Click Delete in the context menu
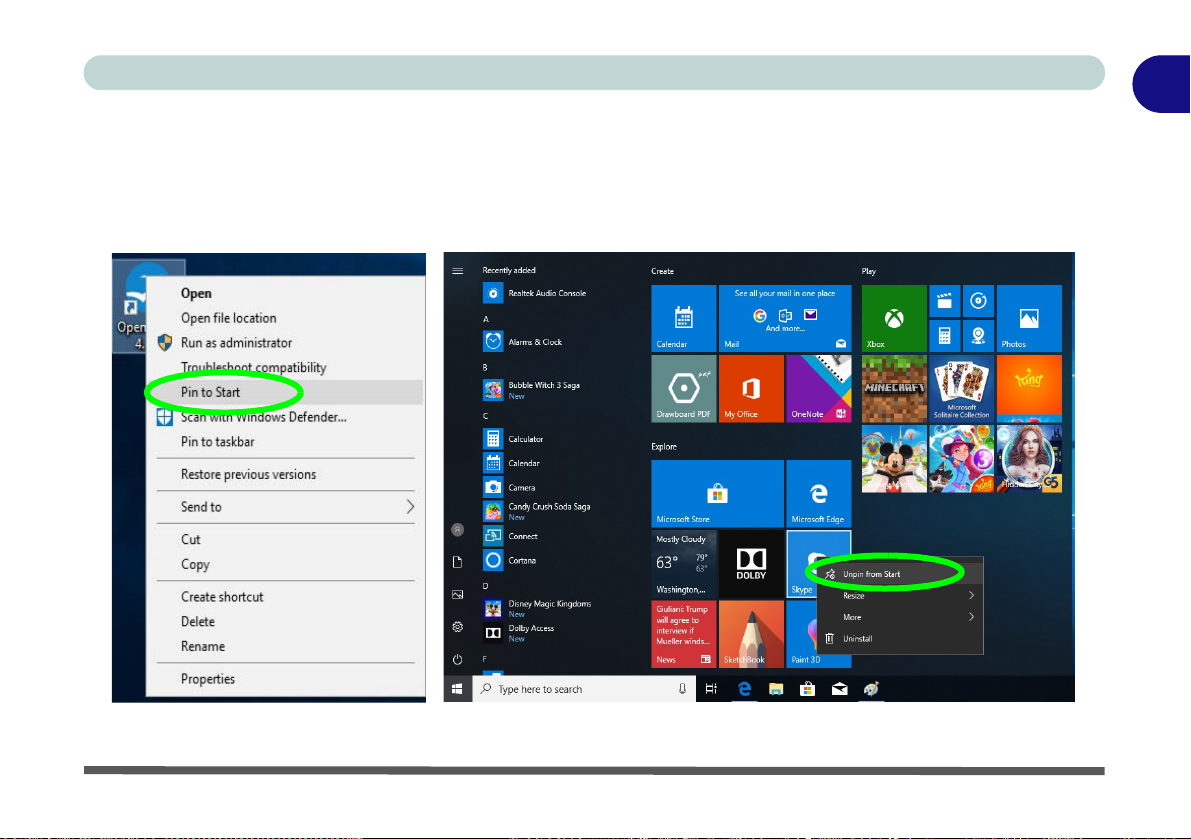Image resolution: width=1191 pixels, height=839 pixels. [x=197, y=622]
